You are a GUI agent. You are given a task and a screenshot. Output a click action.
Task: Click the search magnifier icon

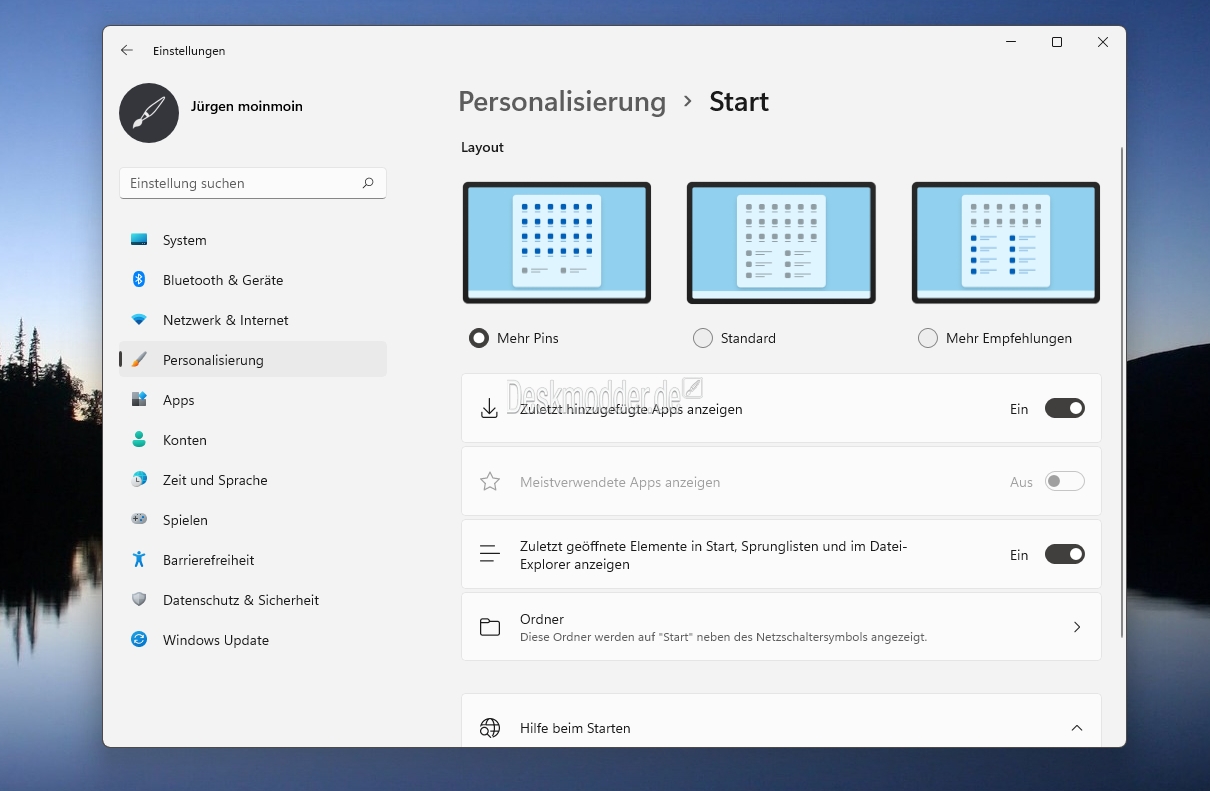[368, 183]
